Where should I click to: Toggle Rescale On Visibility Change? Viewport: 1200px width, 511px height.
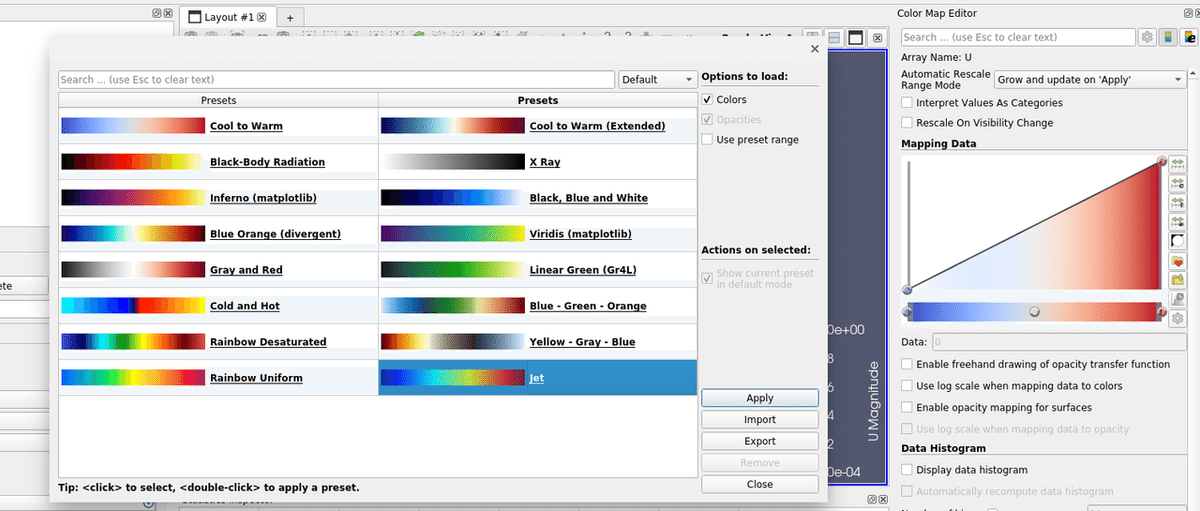(x=907, y=123)
